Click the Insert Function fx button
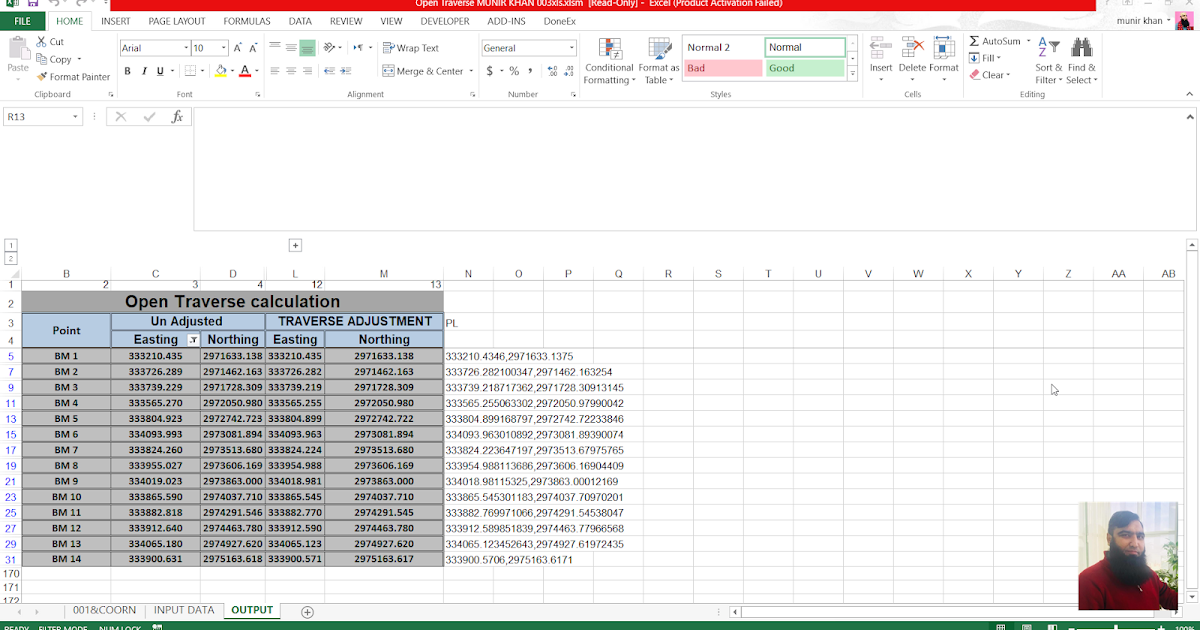The height and width of the screenshot is (630, 1200). (178, 116)
